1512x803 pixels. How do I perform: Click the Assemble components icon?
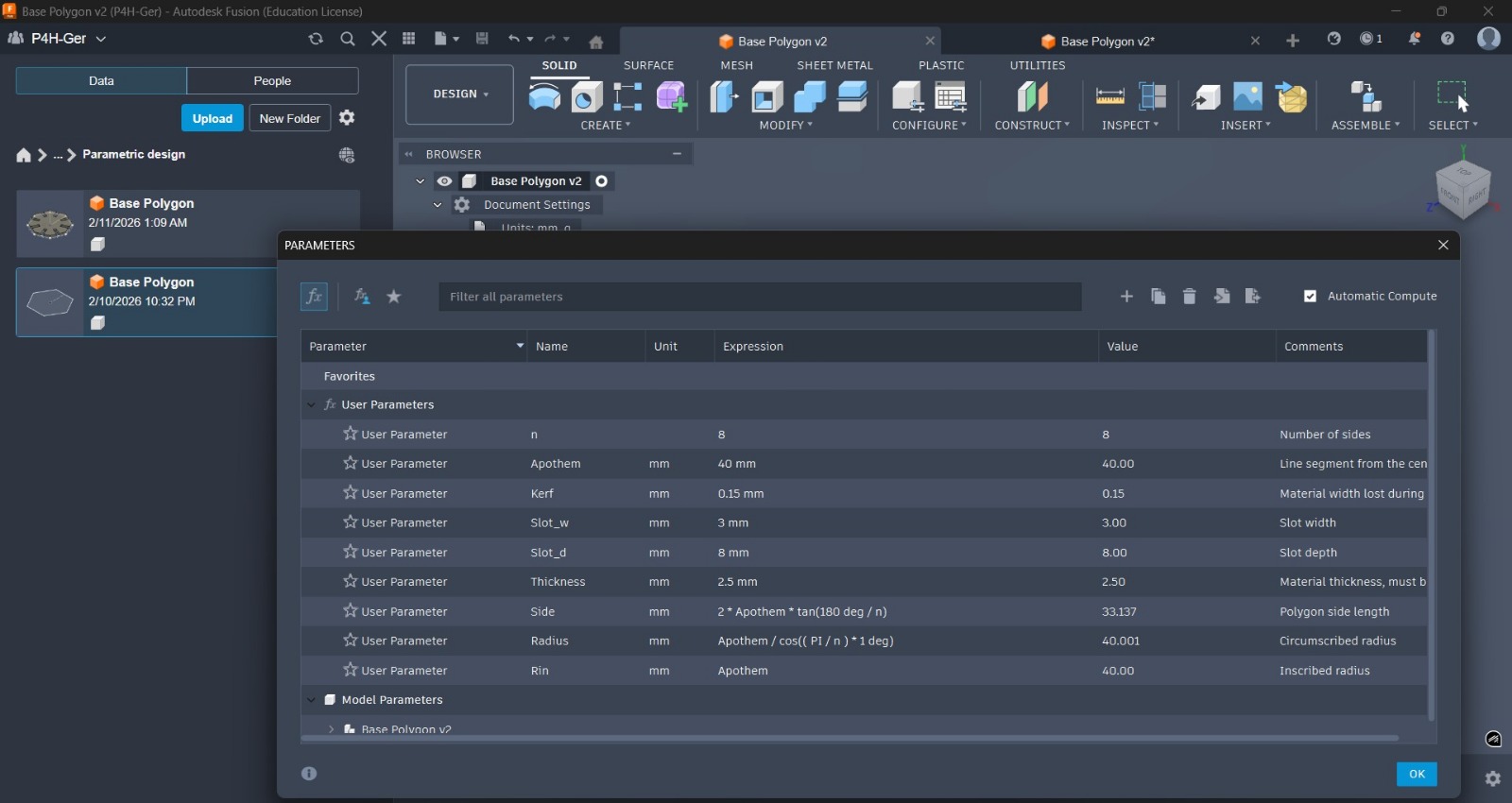[1366, 96]
